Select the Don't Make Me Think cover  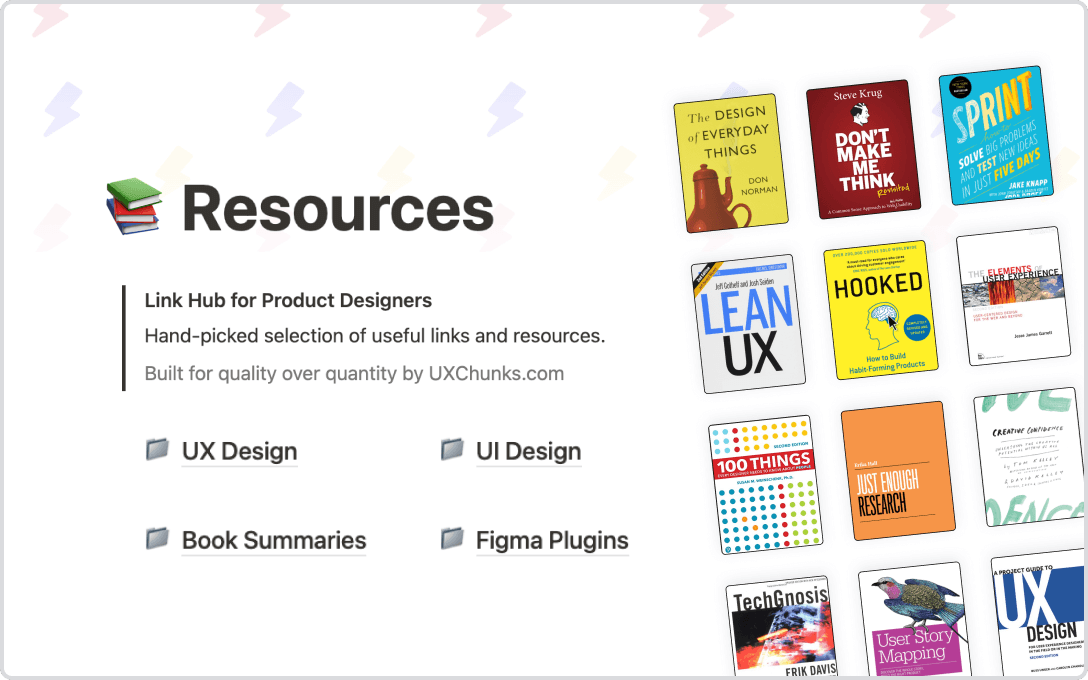[863, 149]
